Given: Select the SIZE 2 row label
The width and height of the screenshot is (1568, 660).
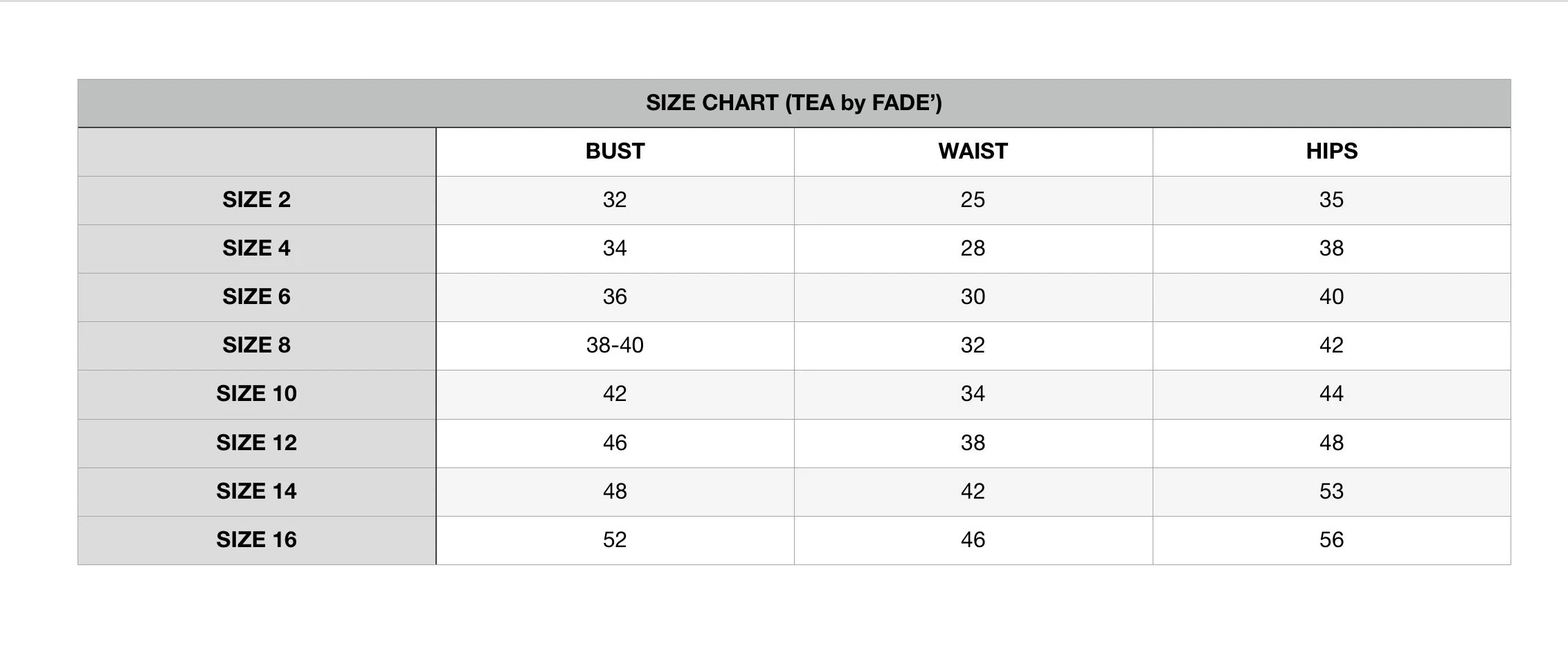Looking at the screenshot, I should pyautogui.click(x=257, y=200).
